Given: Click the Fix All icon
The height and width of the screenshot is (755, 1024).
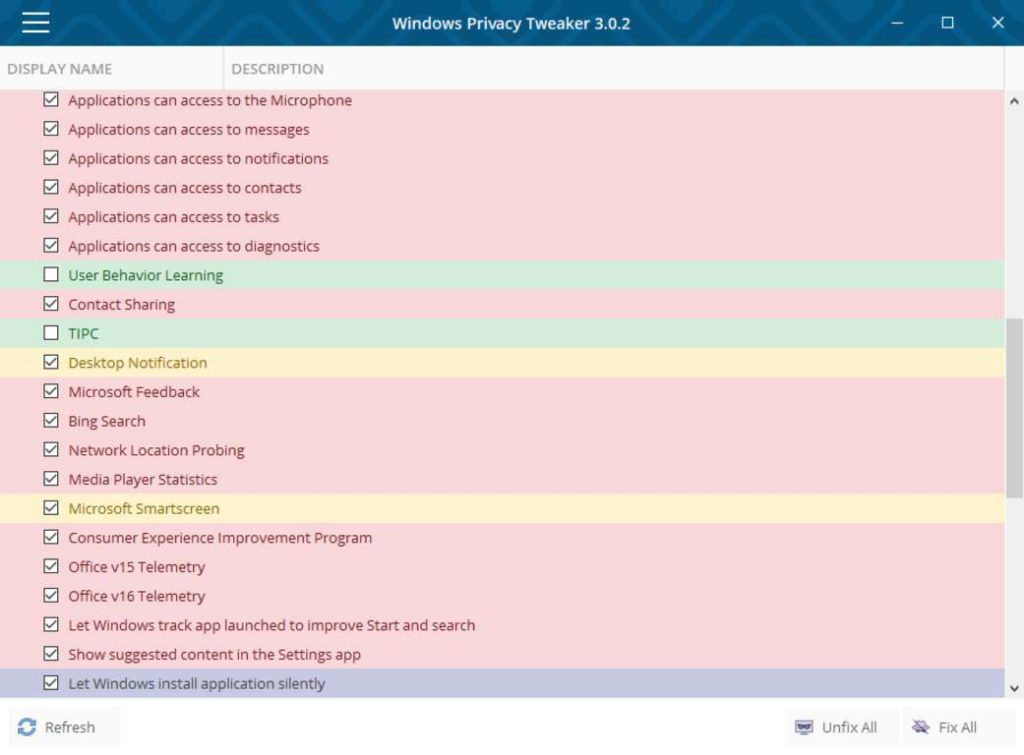Looking at the screenshot, I should 920,727.
